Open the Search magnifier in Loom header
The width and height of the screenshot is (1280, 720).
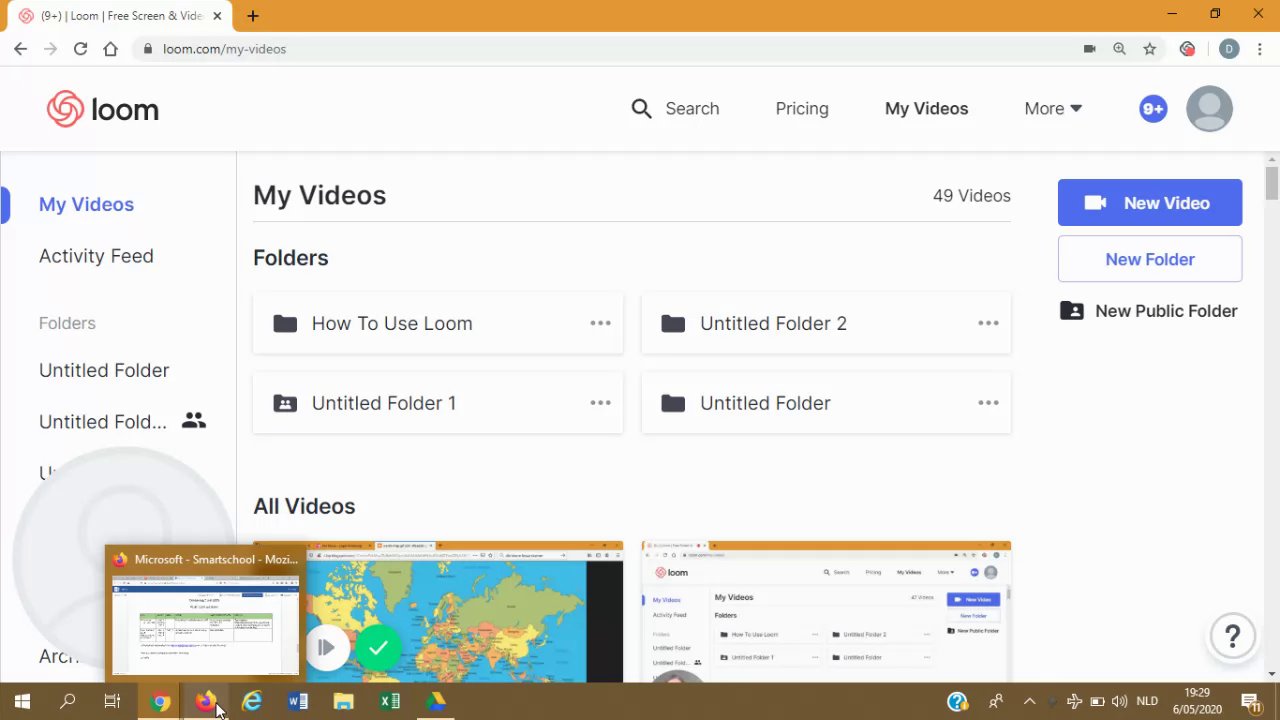point(642,108)
